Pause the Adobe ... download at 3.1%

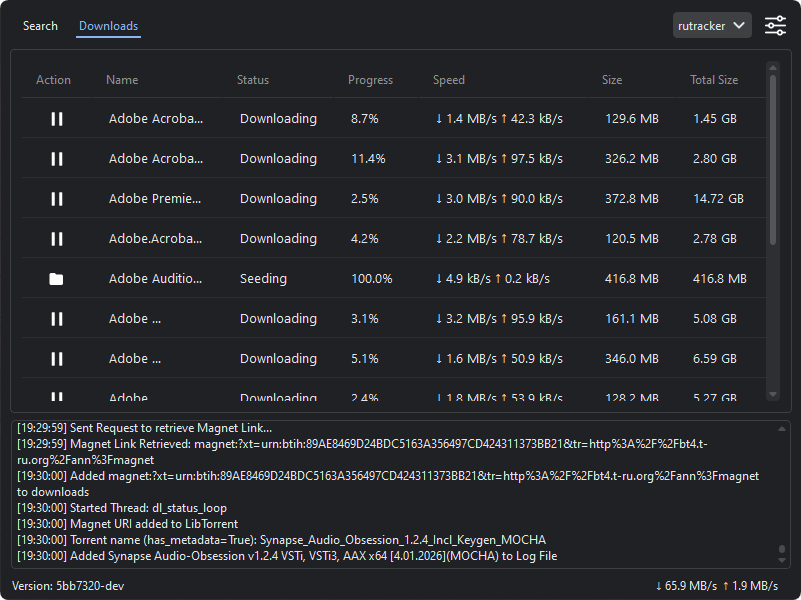(57, 319)
